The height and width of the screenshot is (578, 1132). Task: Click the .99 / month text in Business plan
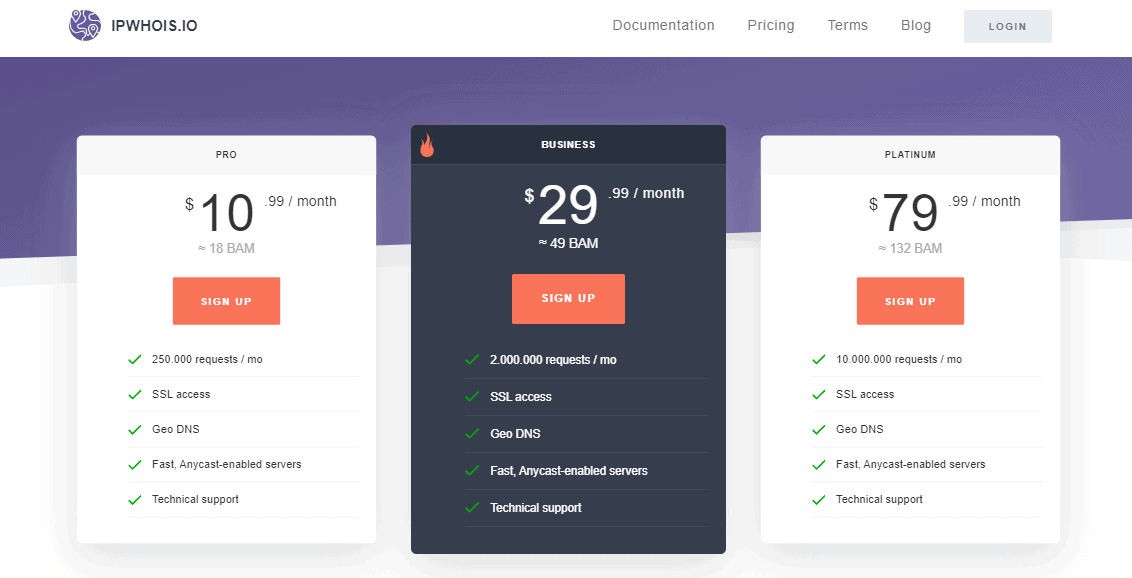pyautogui.click(x=646, y=193)
